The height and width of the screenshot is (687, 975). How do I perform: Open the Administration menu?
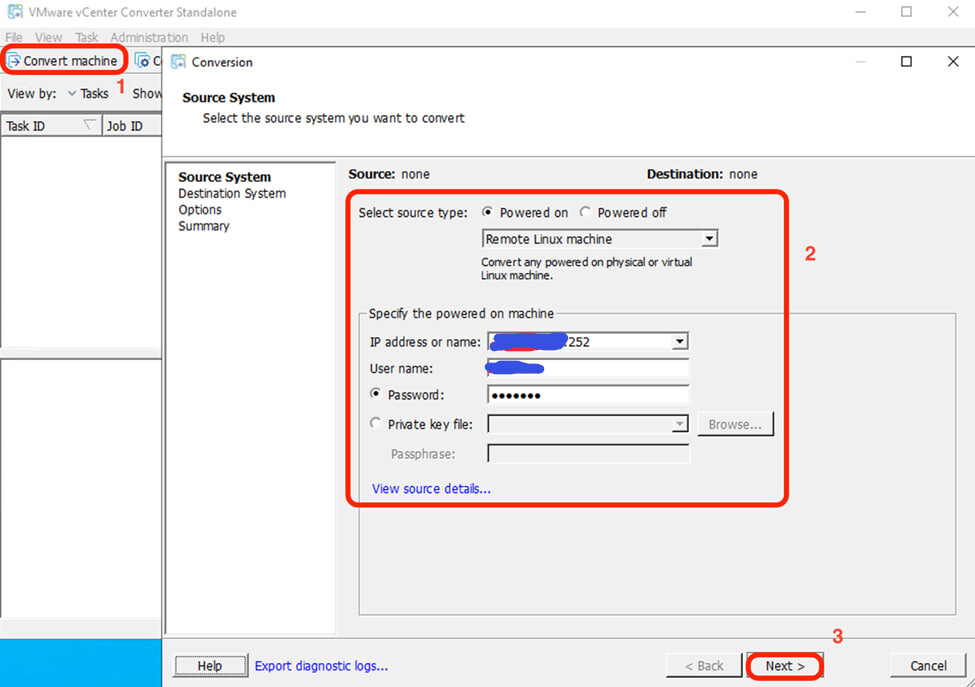click(x=149, y=37)
